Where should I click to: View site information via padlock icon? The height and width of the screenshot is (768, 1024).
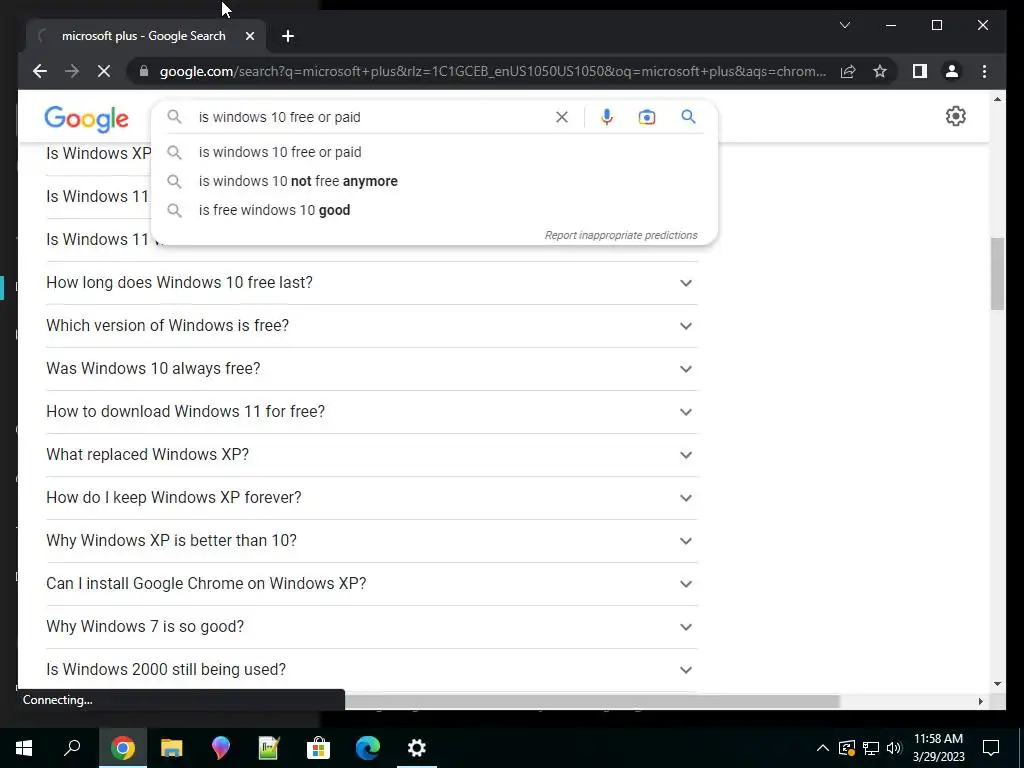click(144, 71)
